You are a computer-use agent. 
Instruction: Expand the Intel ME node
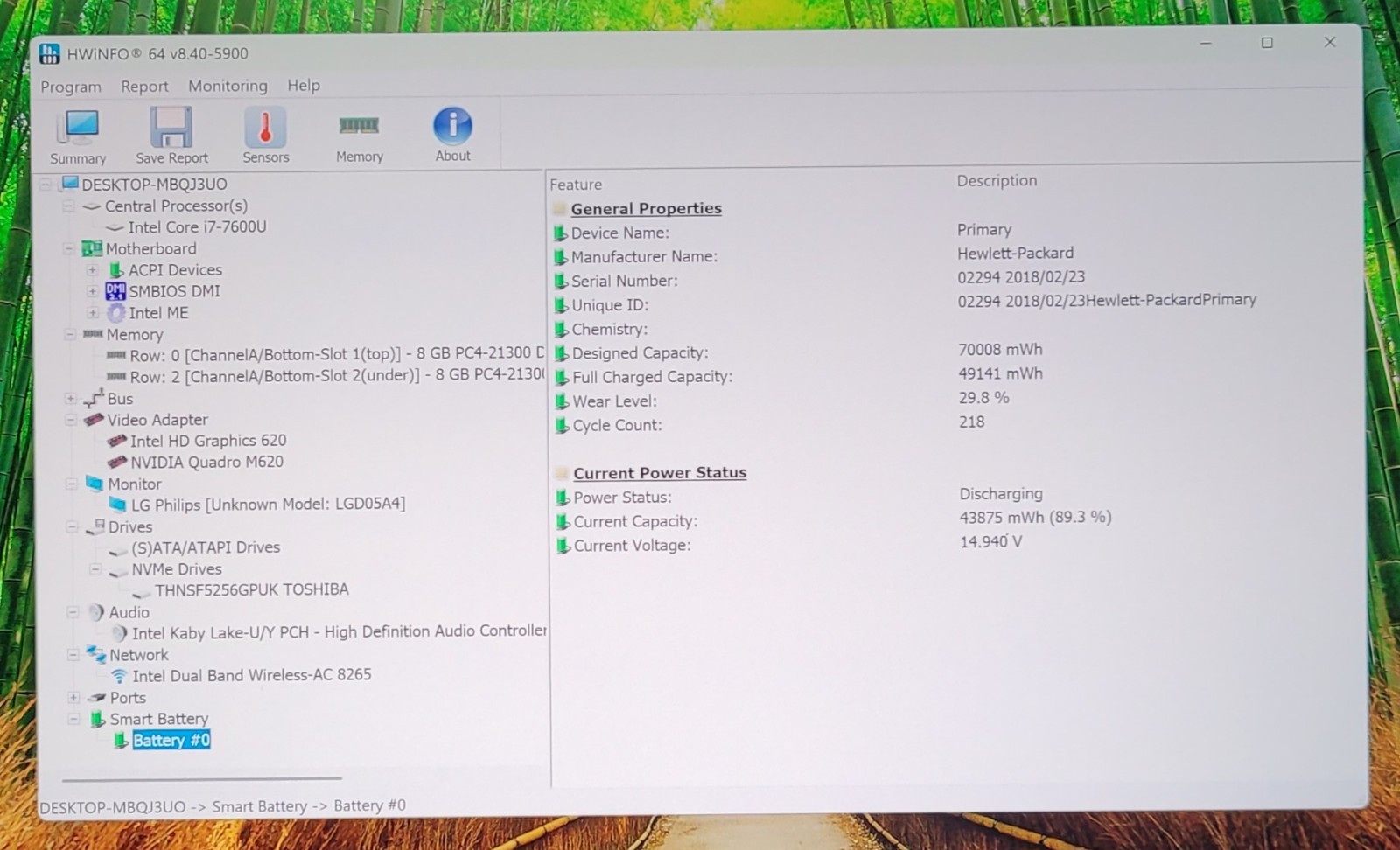coord(92,313)
